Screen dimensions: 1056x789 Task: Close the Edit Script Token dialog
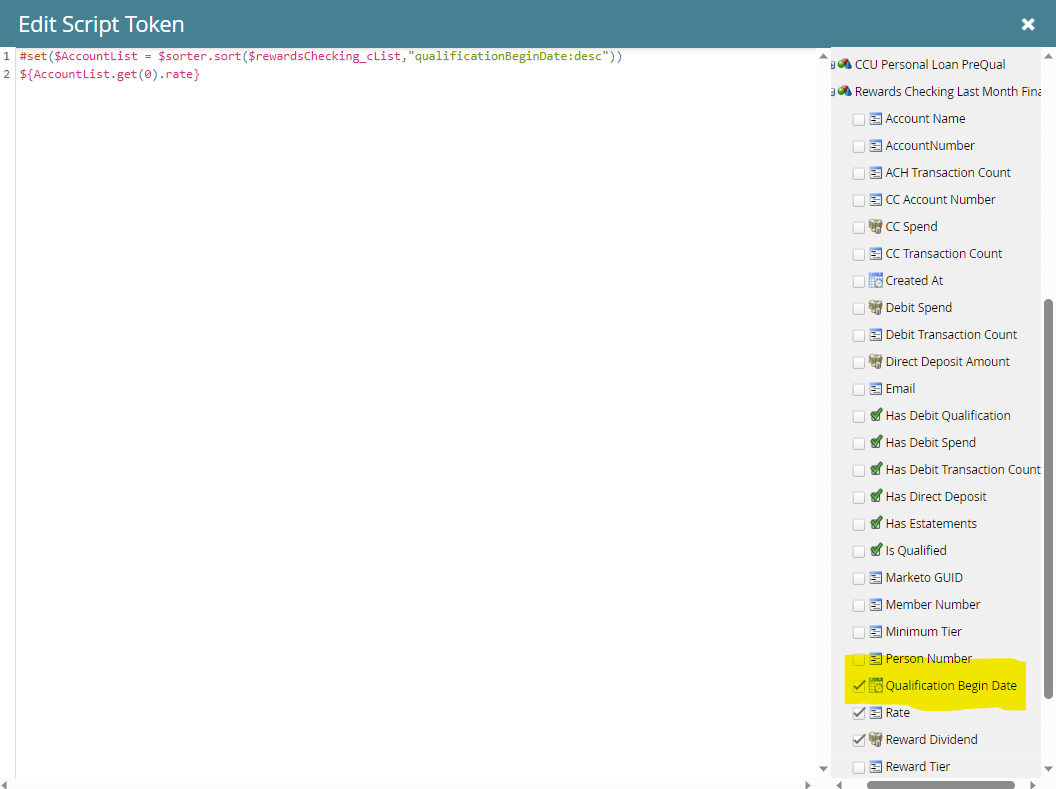(x=1027, y=24)
